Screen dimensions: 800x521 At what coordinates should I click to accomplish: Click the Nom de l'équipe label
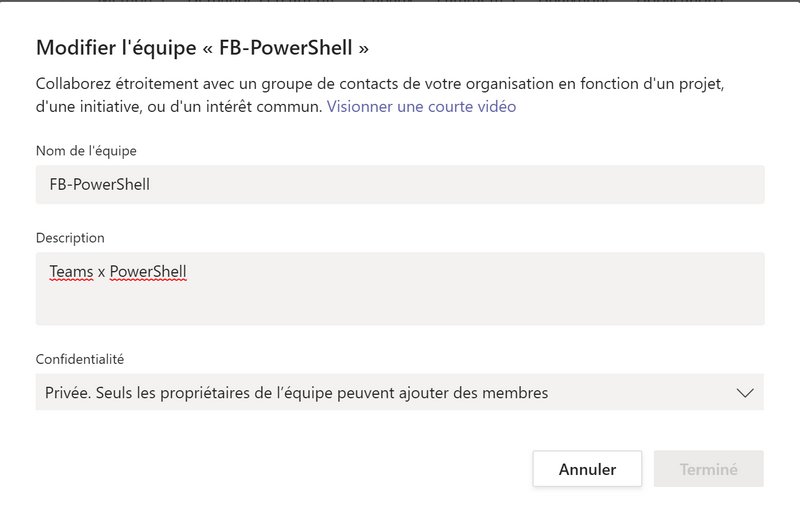86,151
